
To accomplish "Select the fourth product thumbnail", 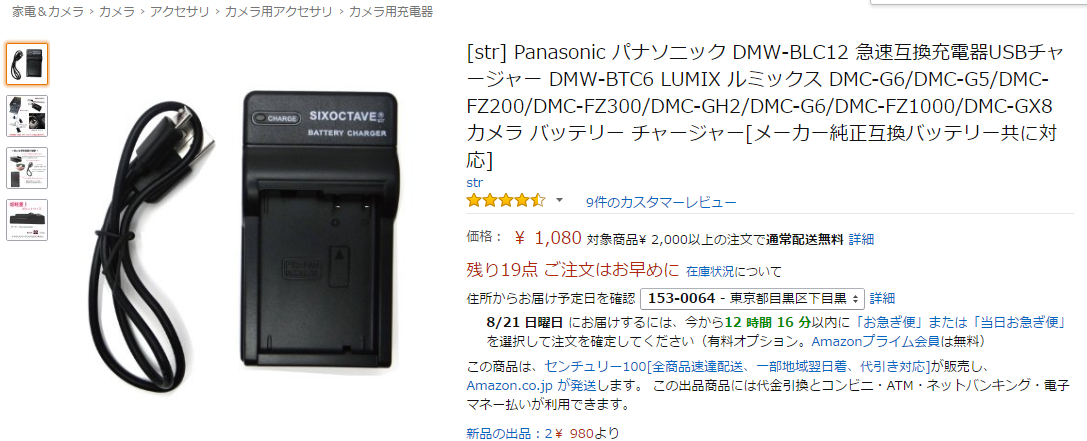I will click(x=27, y=220).
